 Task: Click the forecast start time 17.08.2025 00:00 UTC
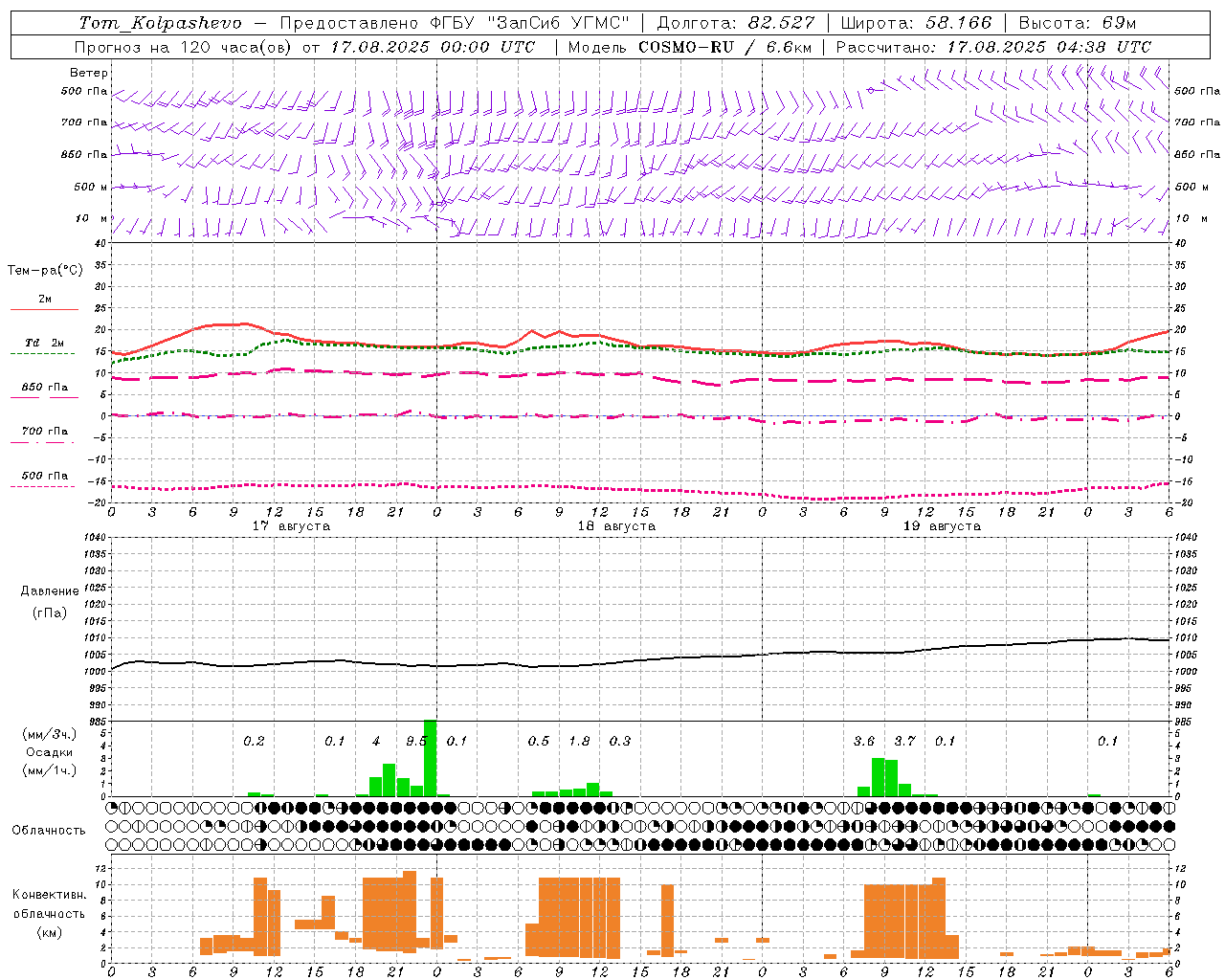pos(433,47)
